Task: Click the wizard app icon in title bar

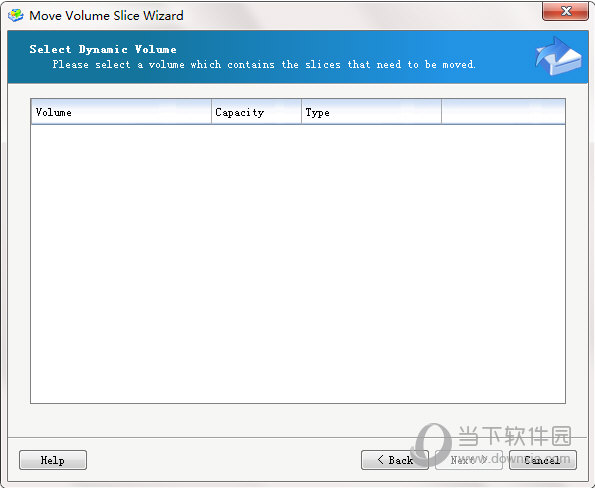Action: [16, 15]
